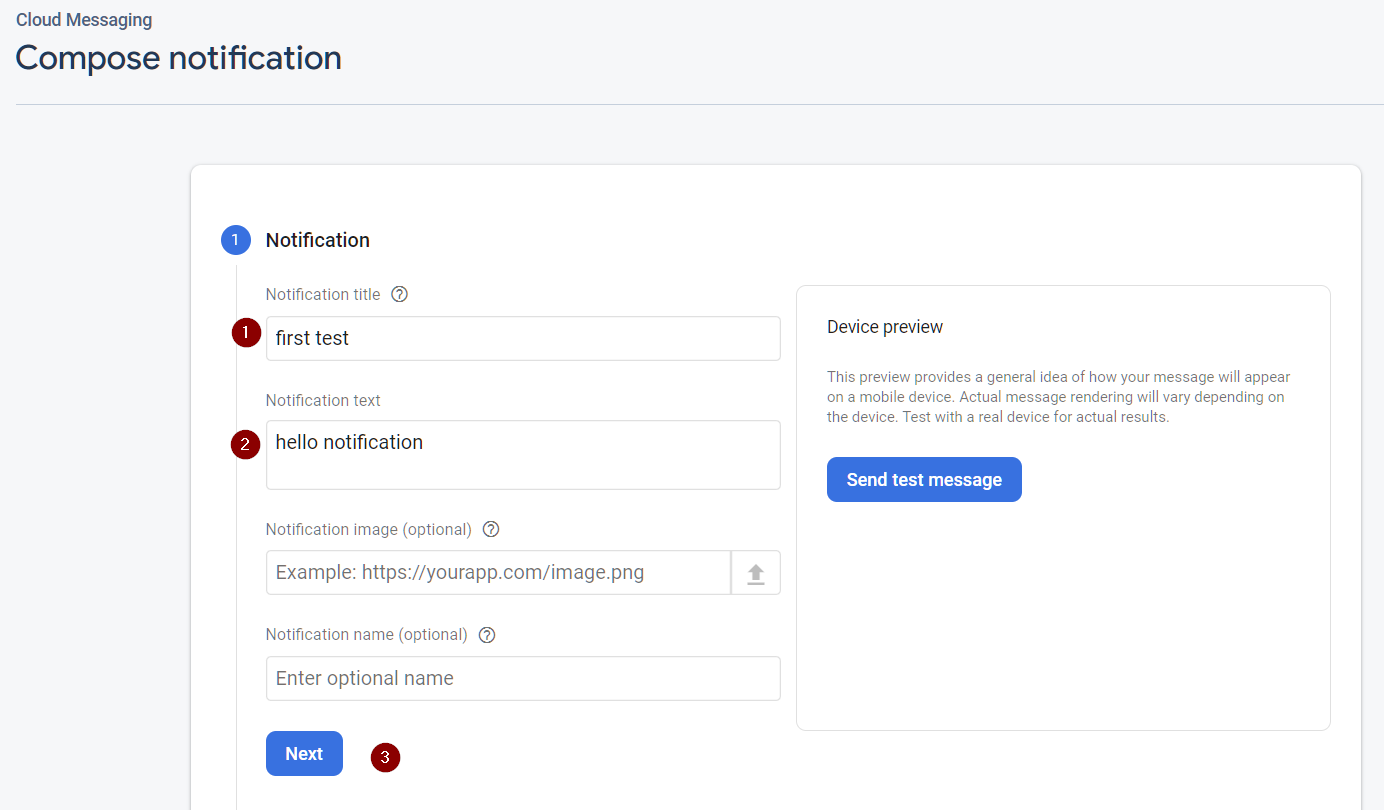The width and height of the screenshot is (1384, 810).
Task: Click the Compose notification page title
Action: click(x=179, y=58)
